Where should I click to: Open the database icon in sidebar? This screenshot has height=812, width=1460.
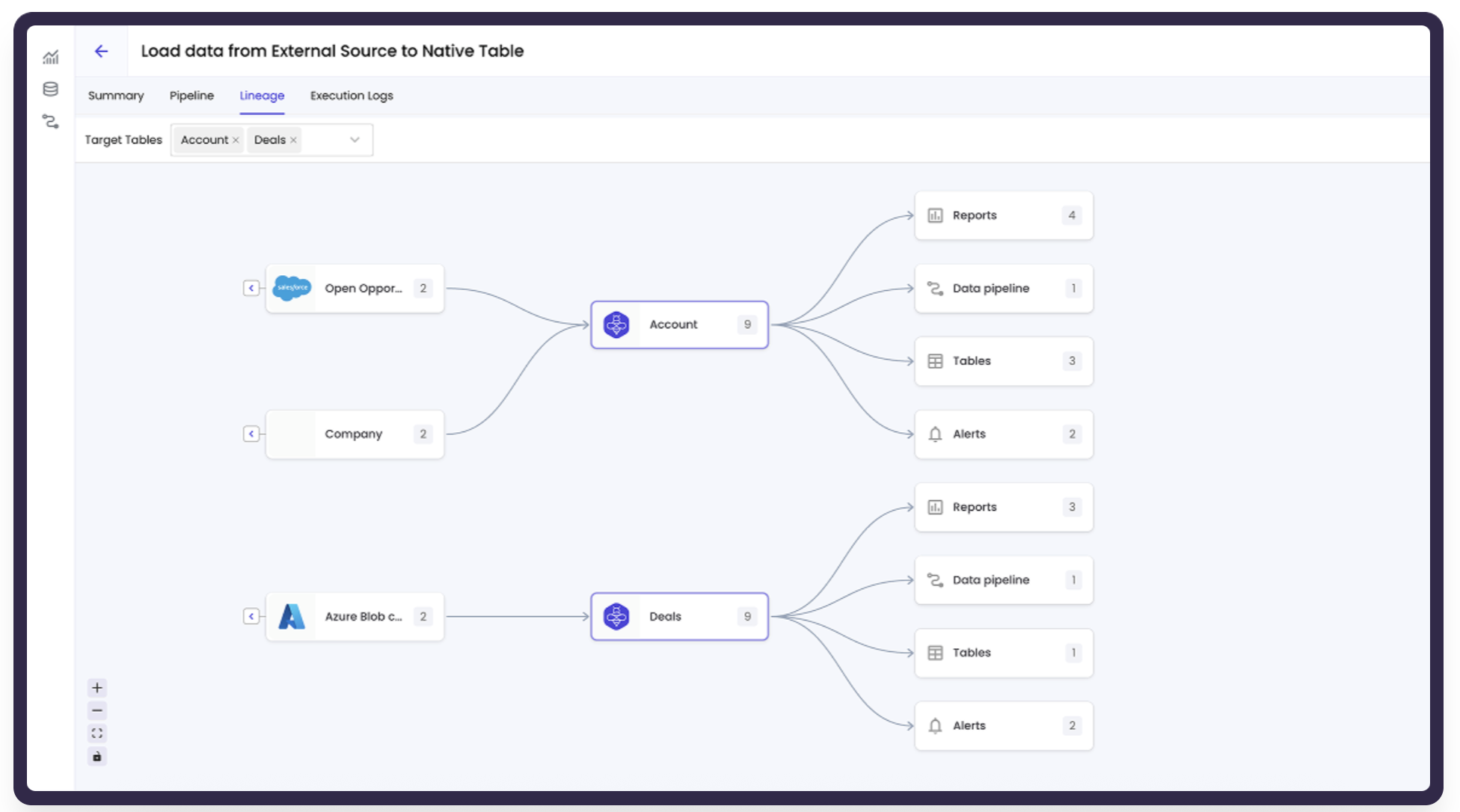(x=50, y=89)
